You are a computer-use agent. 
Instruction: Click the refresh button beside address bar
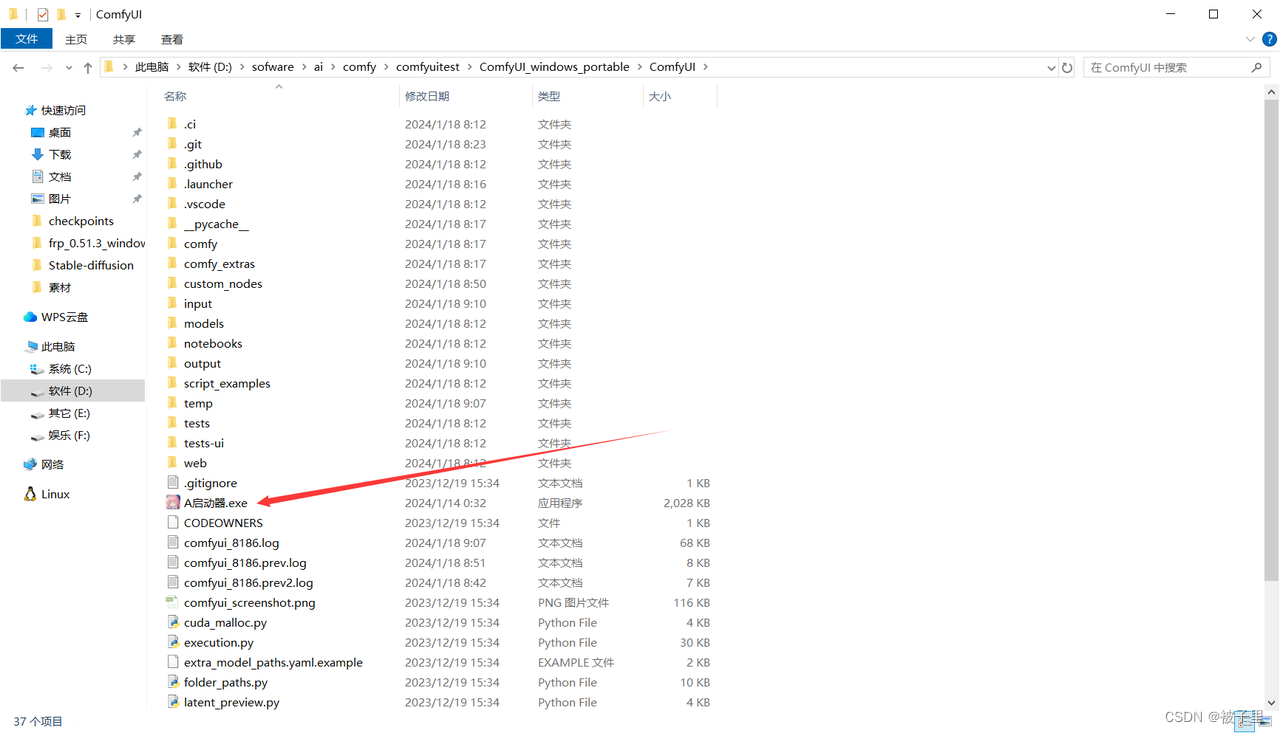coord(1067,68)
